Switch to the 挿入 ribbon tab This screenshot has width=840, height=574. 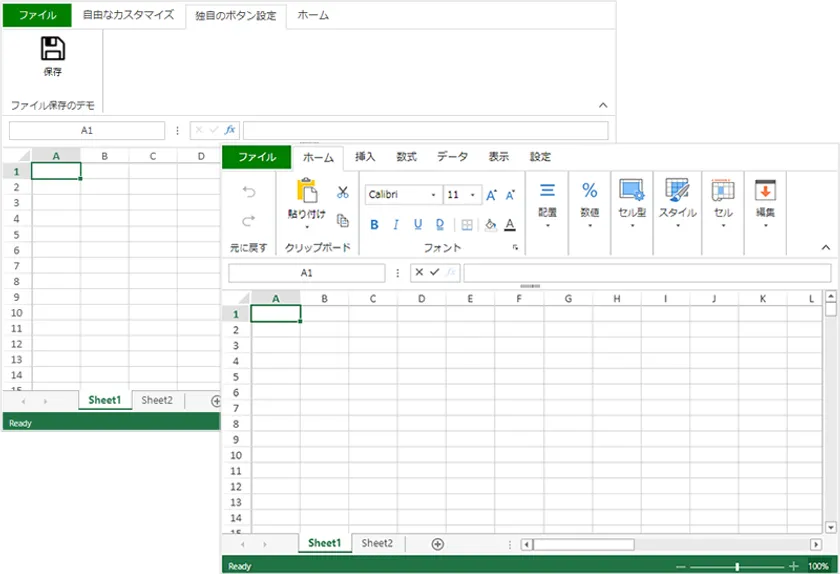click(x=365, y=157)
